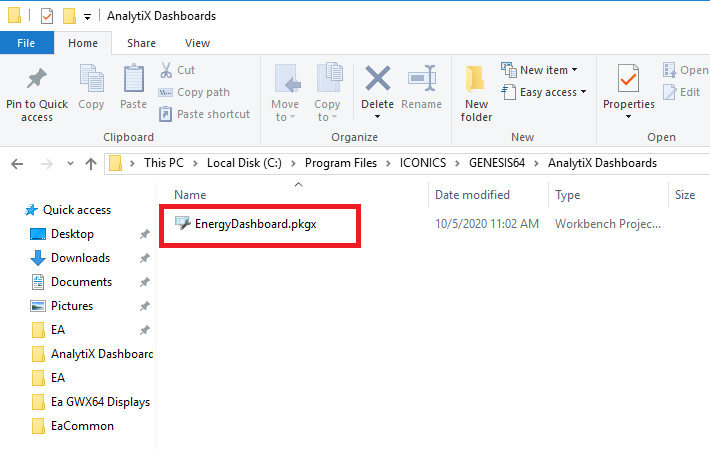This screenshot has width=710, height=449.
Task: Navigate to Local Disk (C:) breadcrumb
Action: click(x=244, y=163)
